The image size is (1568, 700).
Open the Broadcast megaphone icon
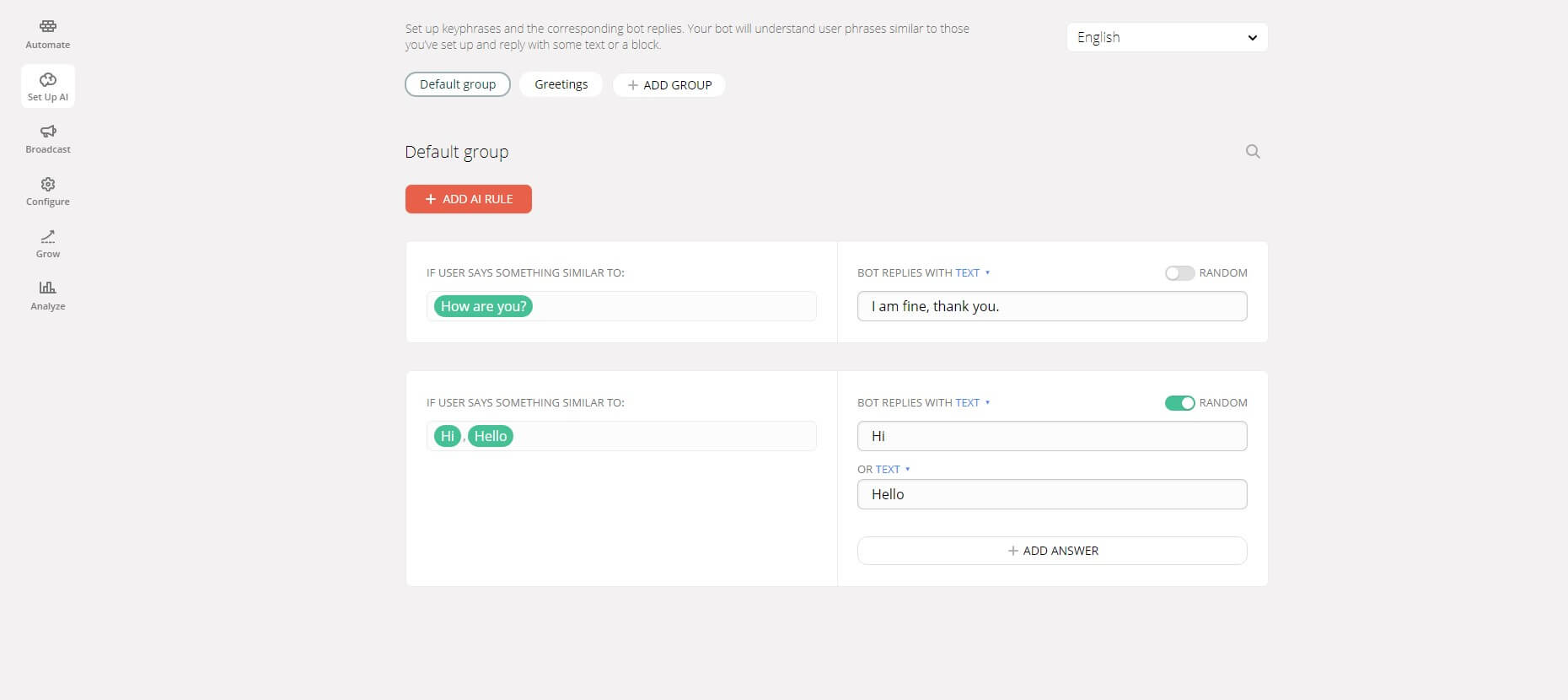[x=48, y=132]
